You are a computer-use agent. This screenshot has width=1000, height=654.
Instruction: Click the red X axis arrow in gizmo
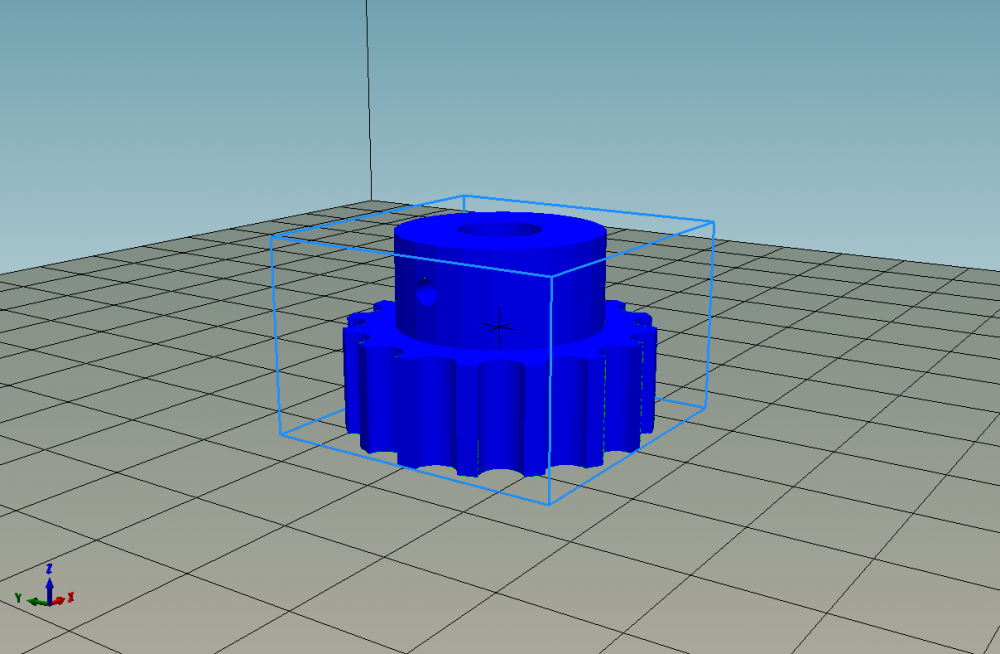click(x=60, y=600)
